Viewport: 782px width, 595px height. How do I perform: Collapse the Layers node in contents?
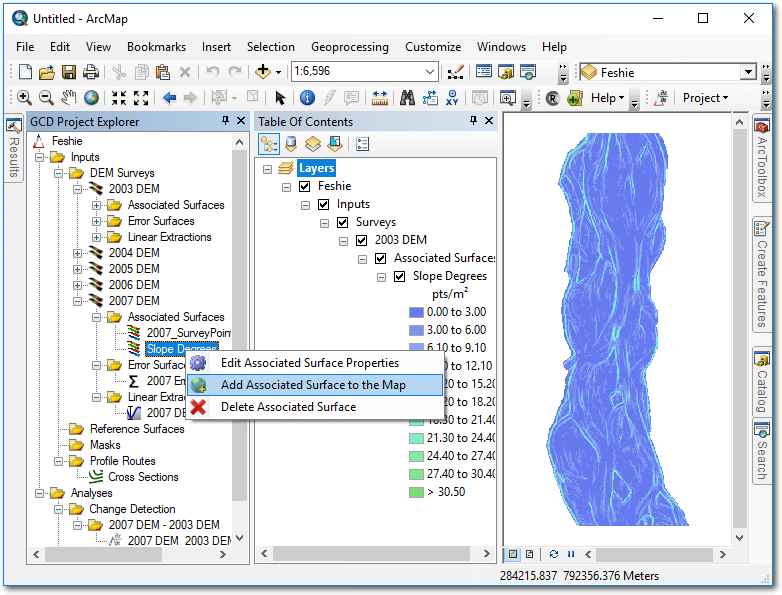tap(267, 169)
